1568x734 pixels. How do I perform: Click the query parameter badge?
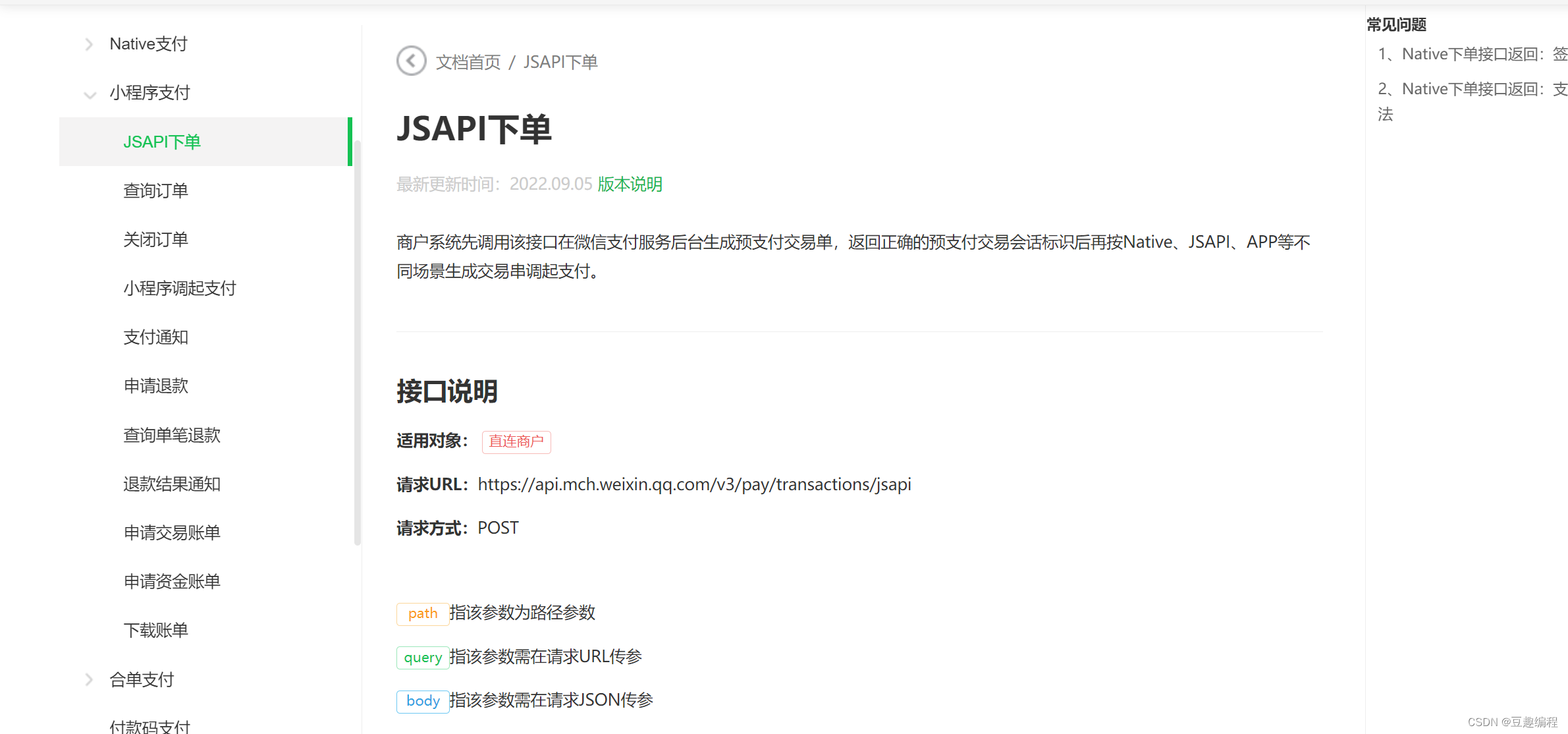pos(422,657)
